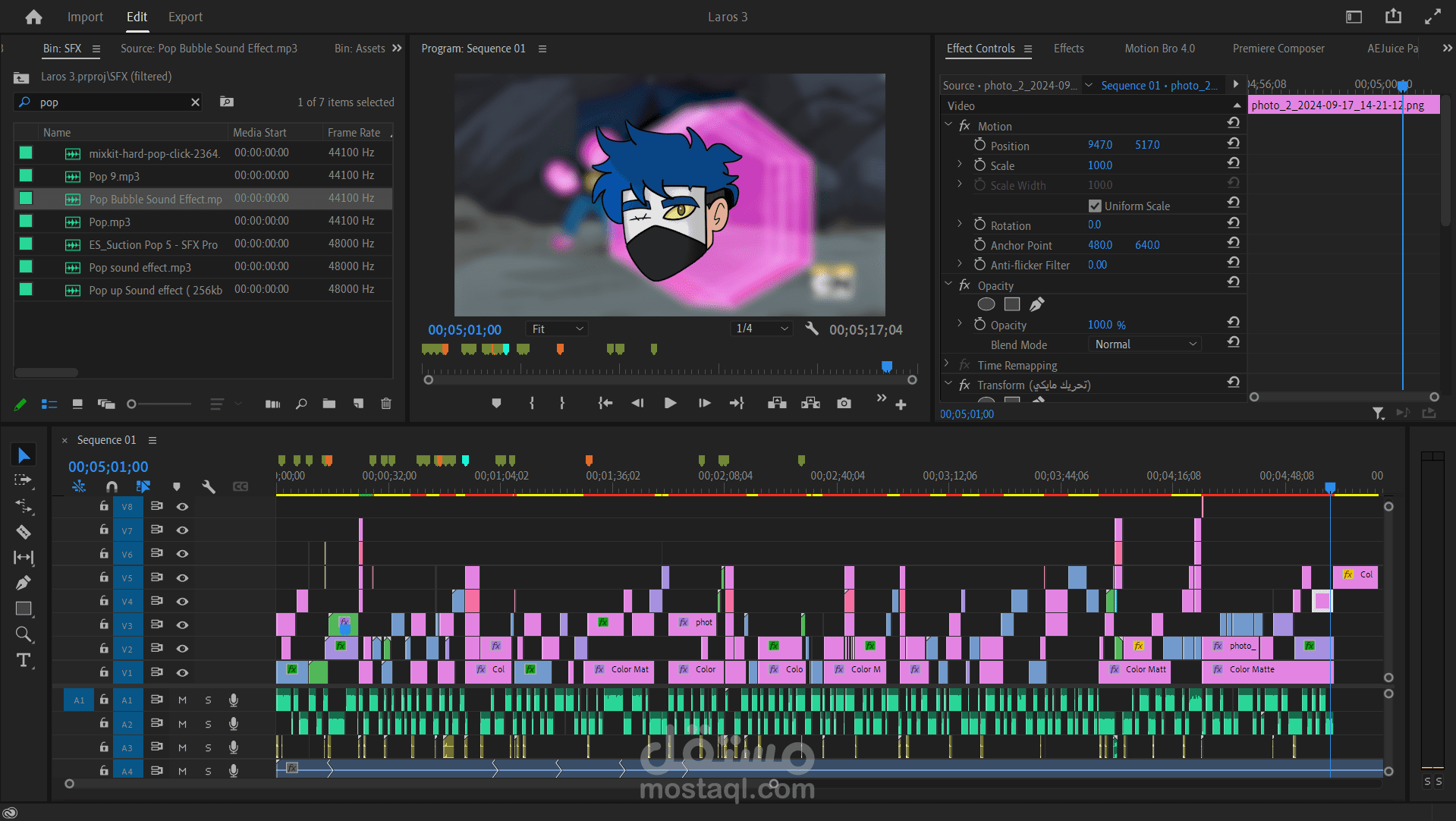Click the Lift button in Program monitor
The height and width of the screenshot is (821, 1456).
777,403
